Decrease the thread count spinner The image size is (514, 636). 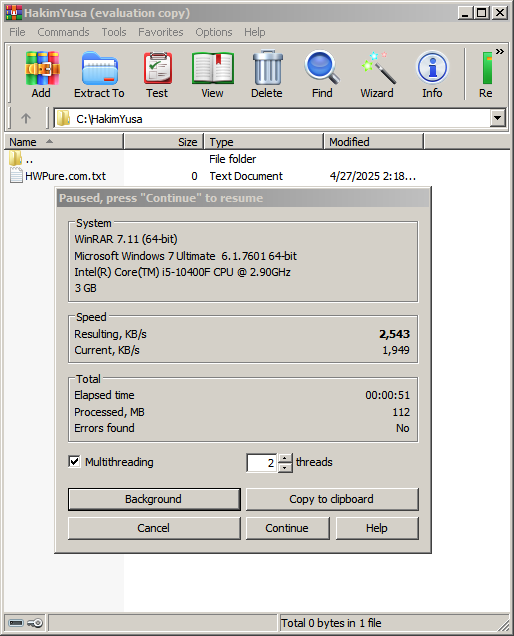pos(285,468)
